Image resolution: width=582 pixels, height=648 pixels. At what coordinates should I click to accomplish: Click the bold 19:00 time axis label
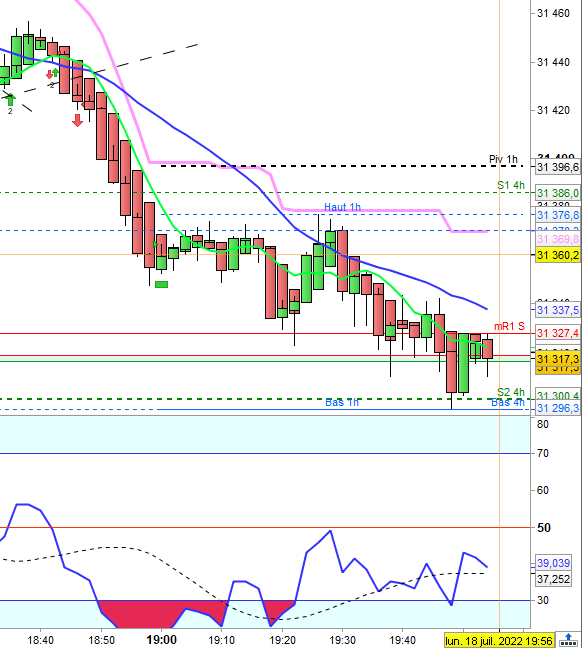tap(161, 640)
